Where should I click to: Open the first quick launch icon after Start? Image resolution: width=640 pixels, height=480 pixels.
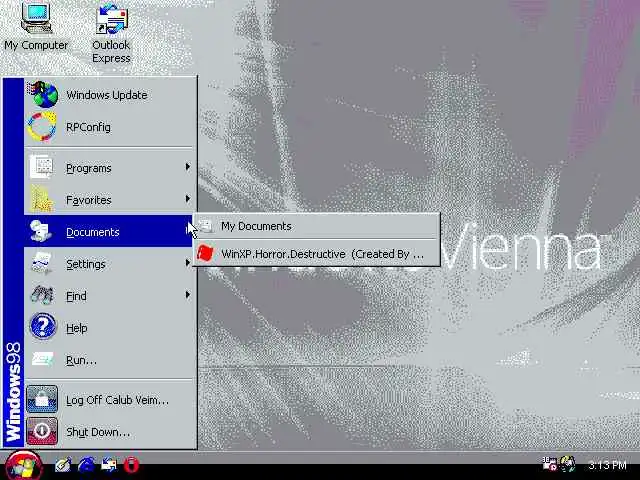tap(62, 465)
